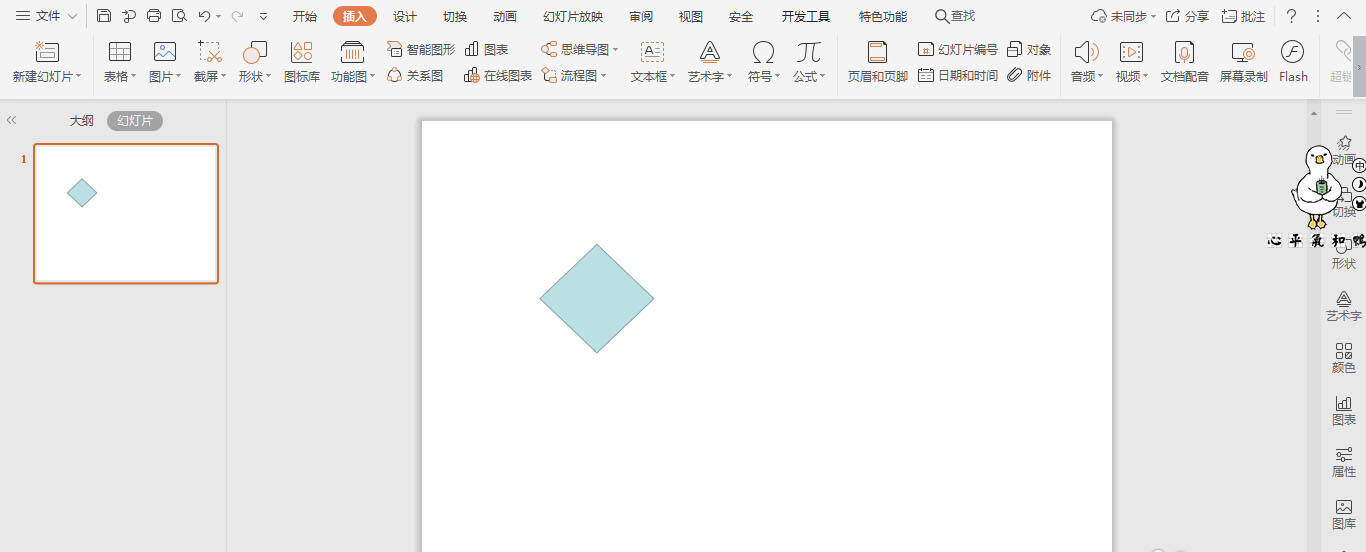Switch to the 设计 design tab
1366x552 pixels.
click(x=404, y=16)
